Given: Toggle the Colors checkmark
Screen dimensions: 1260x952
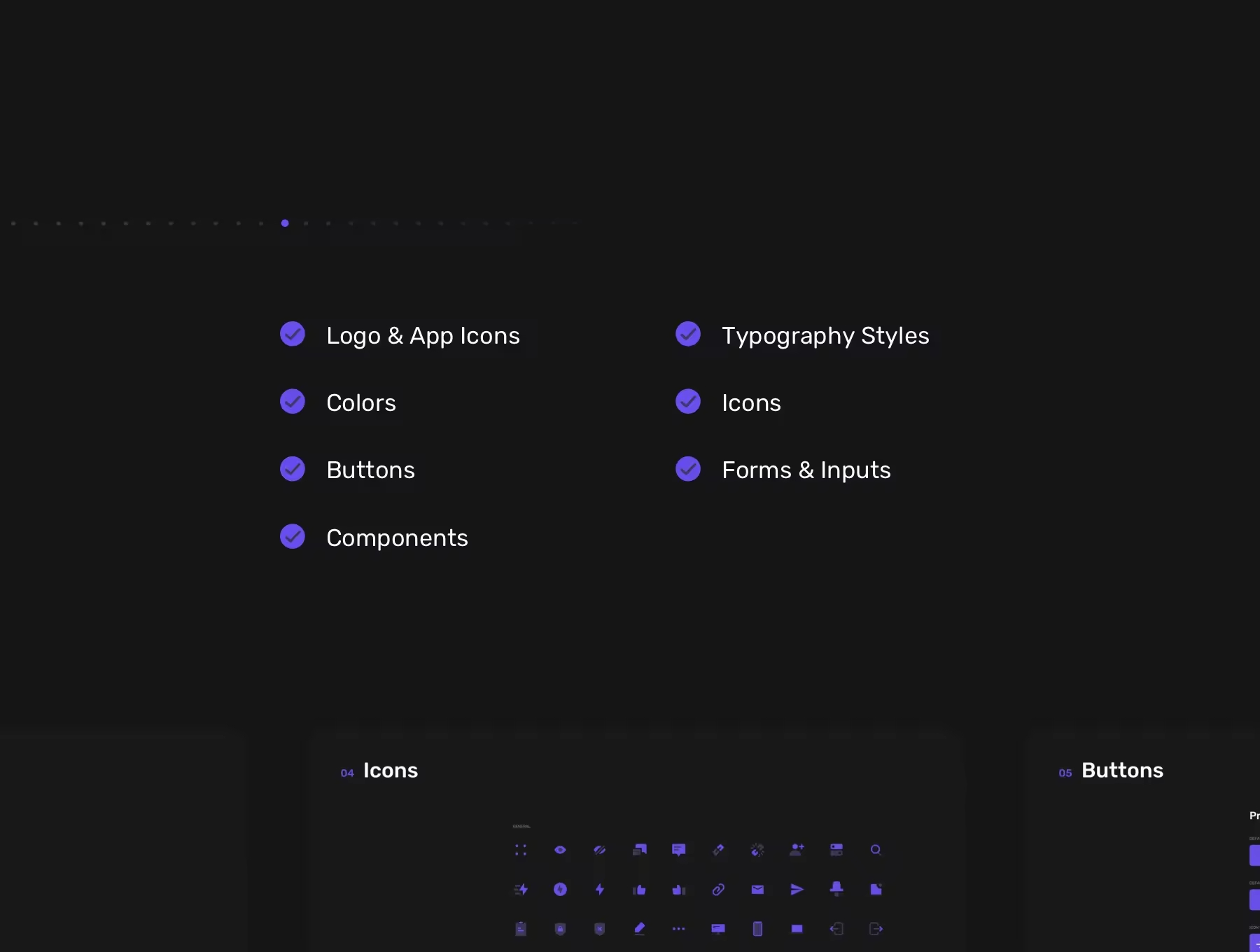Looking at the screenshot, I should 293,402.
